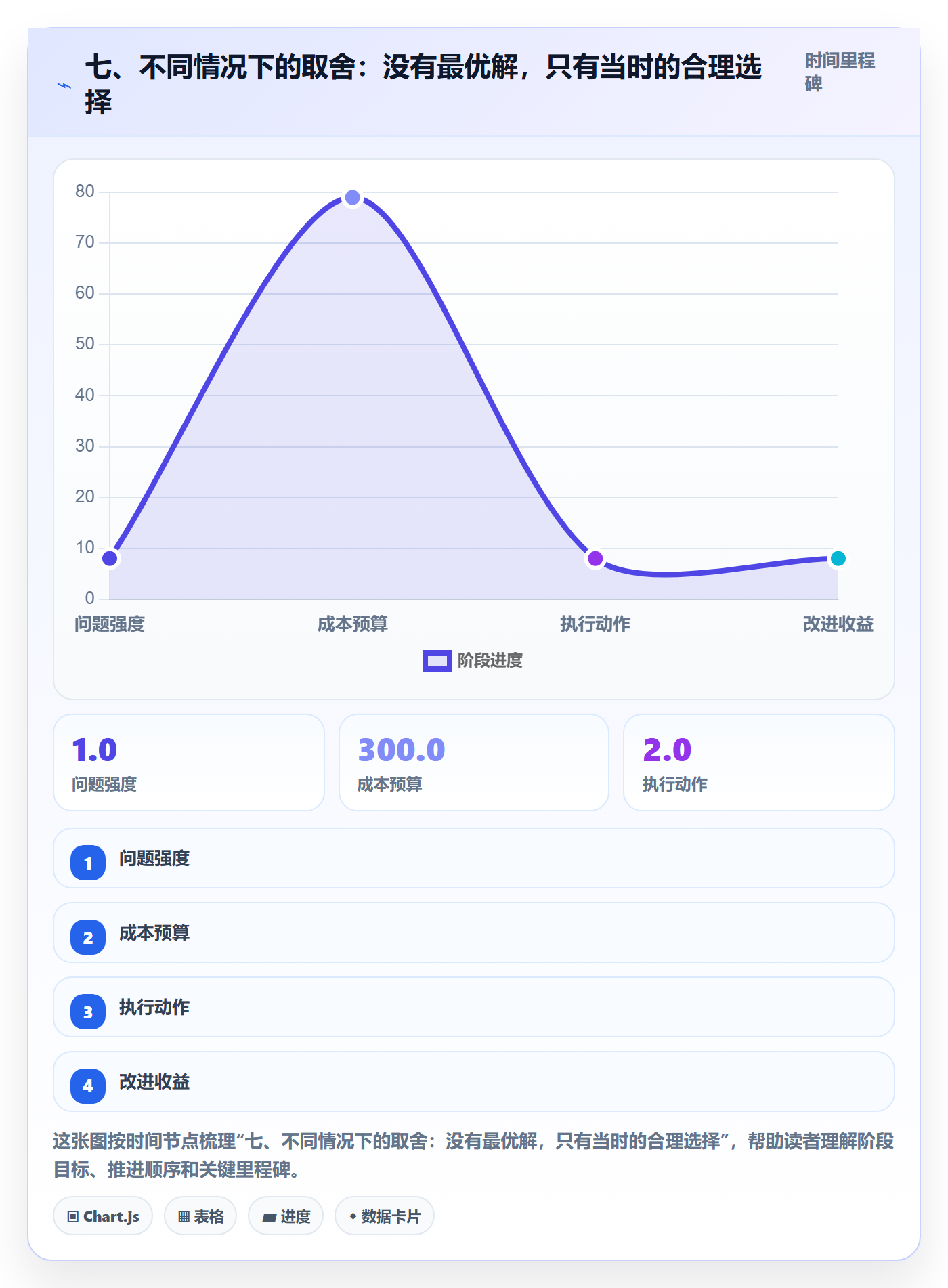Image resolution: width=948 pixels, height=1288 pixels.
Task: Click the 20 label on the y-axis
Action: (85, 497)
